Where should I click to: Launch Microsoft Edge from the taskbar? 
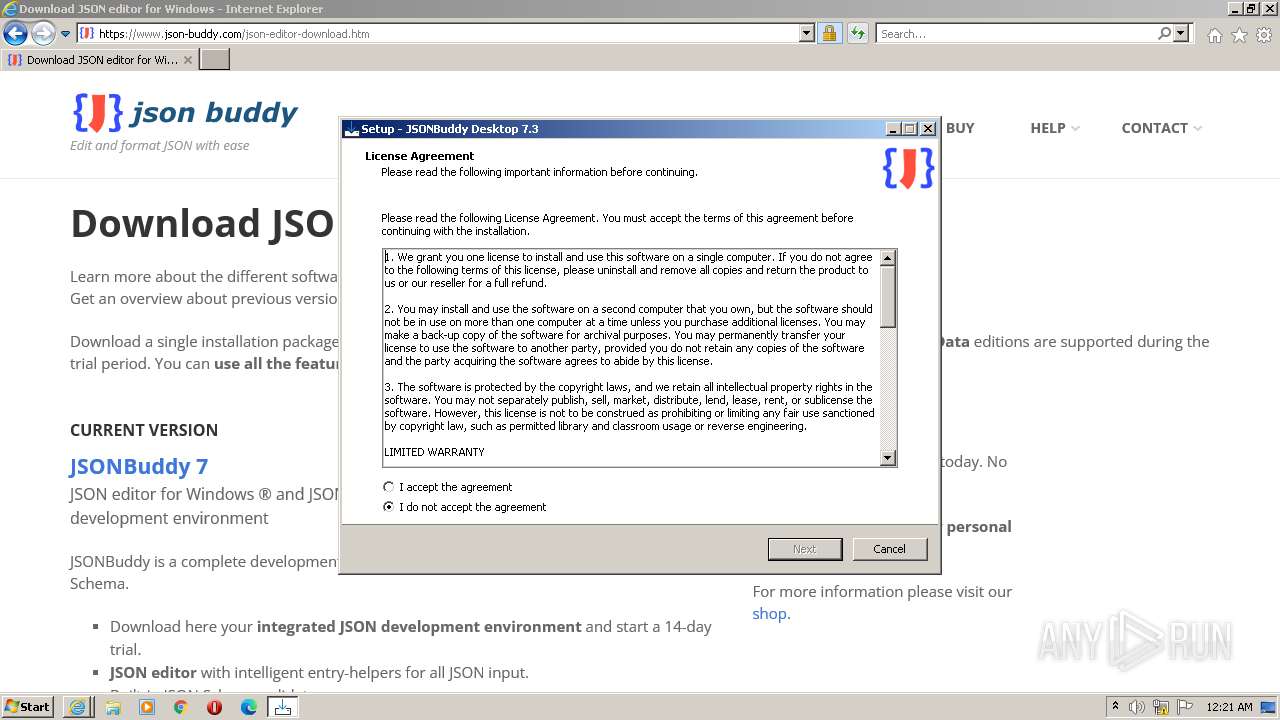click(249, 707)
